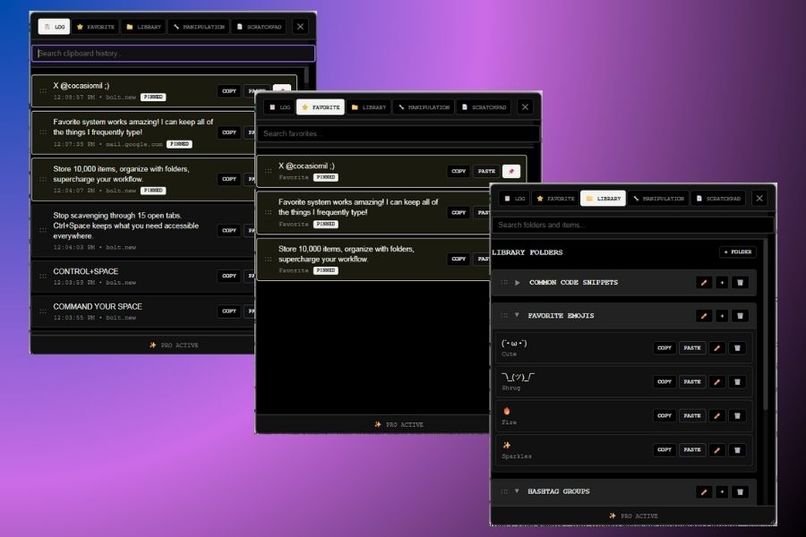Click the Library window's vertical scrollbar
The image size is (806, 537).
coord(766,324)
